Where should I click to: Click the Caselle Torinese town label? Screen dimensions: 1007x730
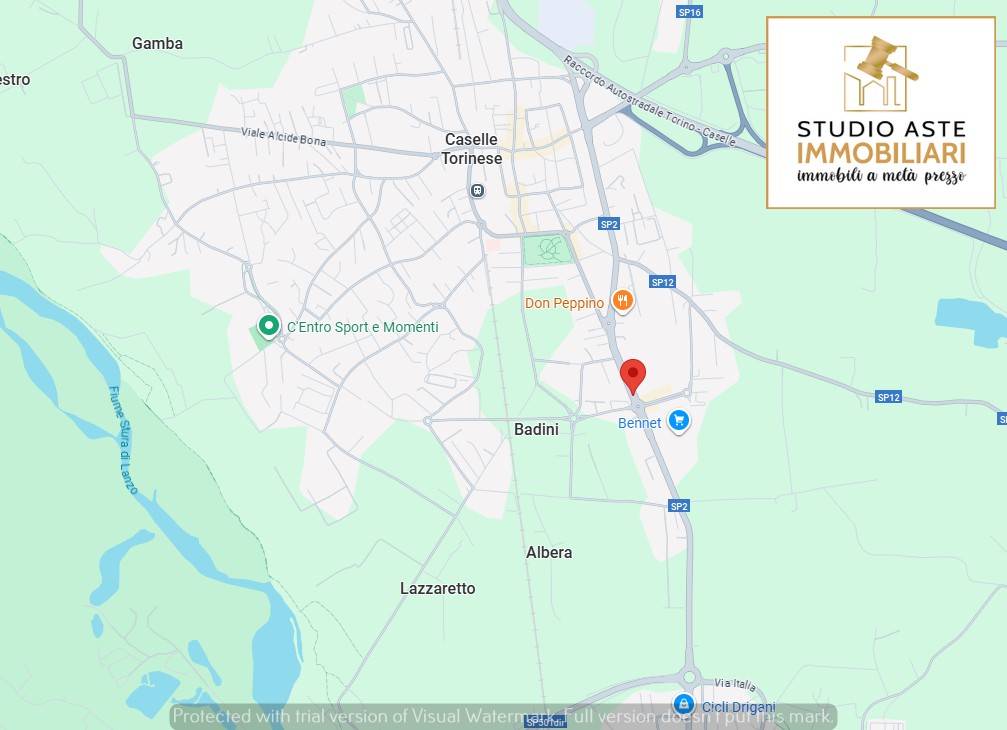point(471,149)
